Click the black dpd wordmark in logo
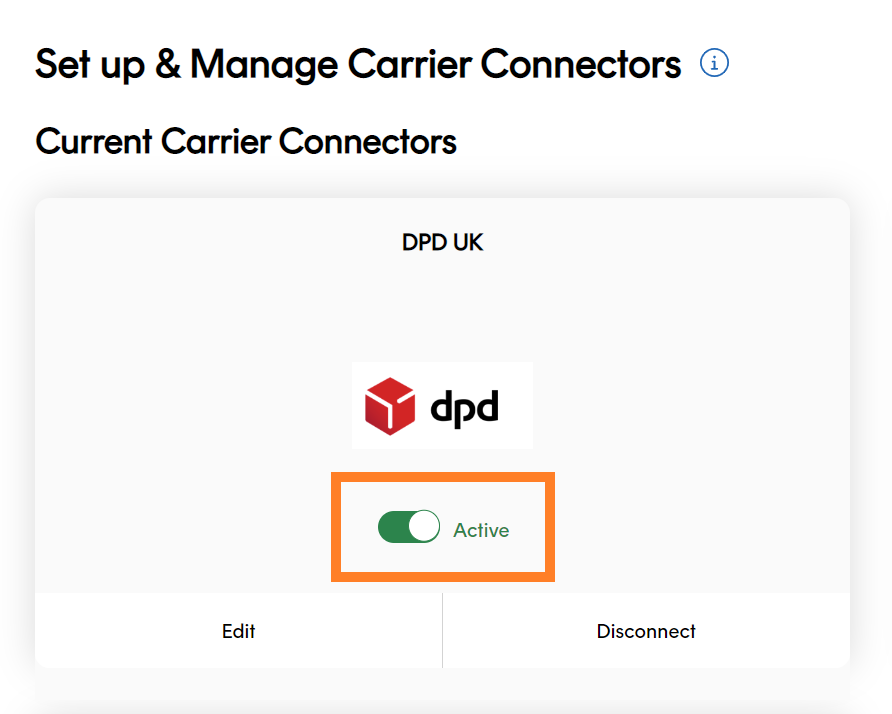The width and height of the screenshot is (892, 714). pyautogui.click(x=464, y=408)
